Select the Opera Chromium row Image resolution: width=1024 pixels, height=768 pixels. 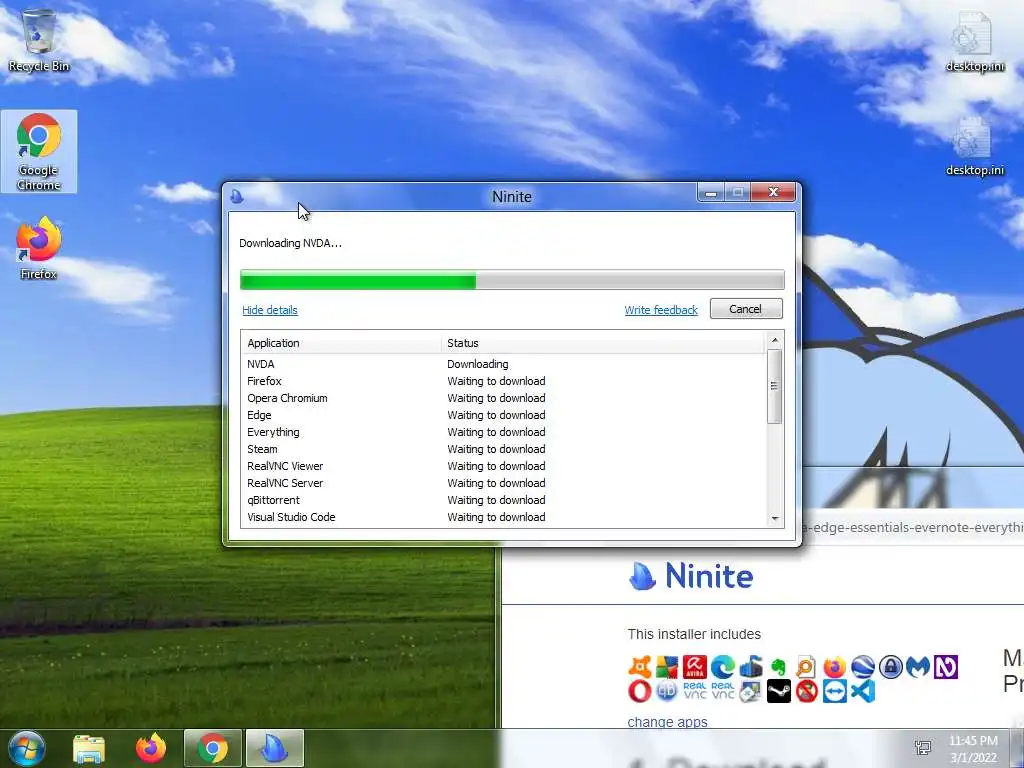click(x=504, y=398)
